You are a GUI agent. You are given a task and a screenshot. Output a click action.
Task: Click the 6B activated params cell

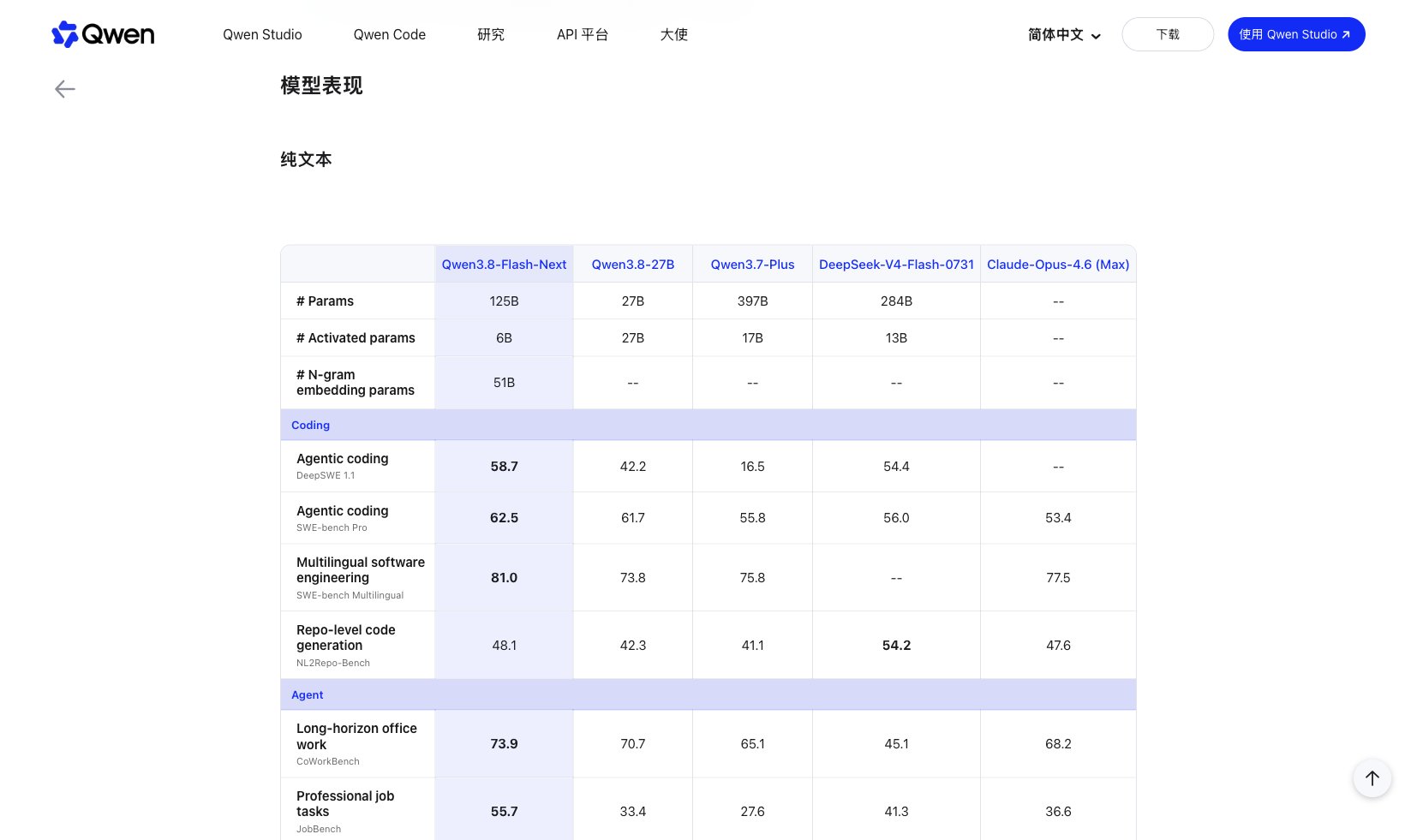(504, 338)
